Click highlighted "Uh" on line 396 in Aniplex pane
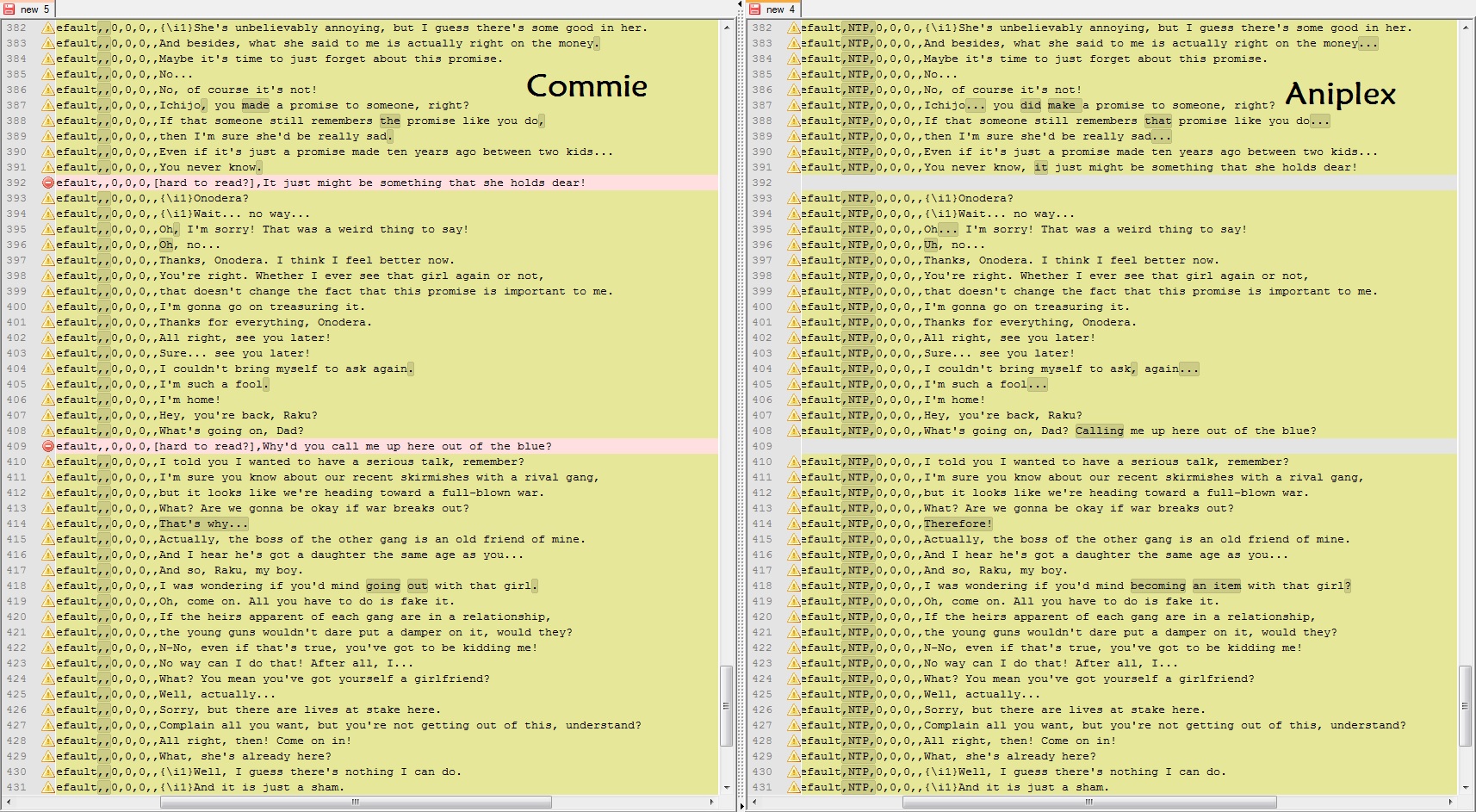1476x812 pixels. coord(931,245)
